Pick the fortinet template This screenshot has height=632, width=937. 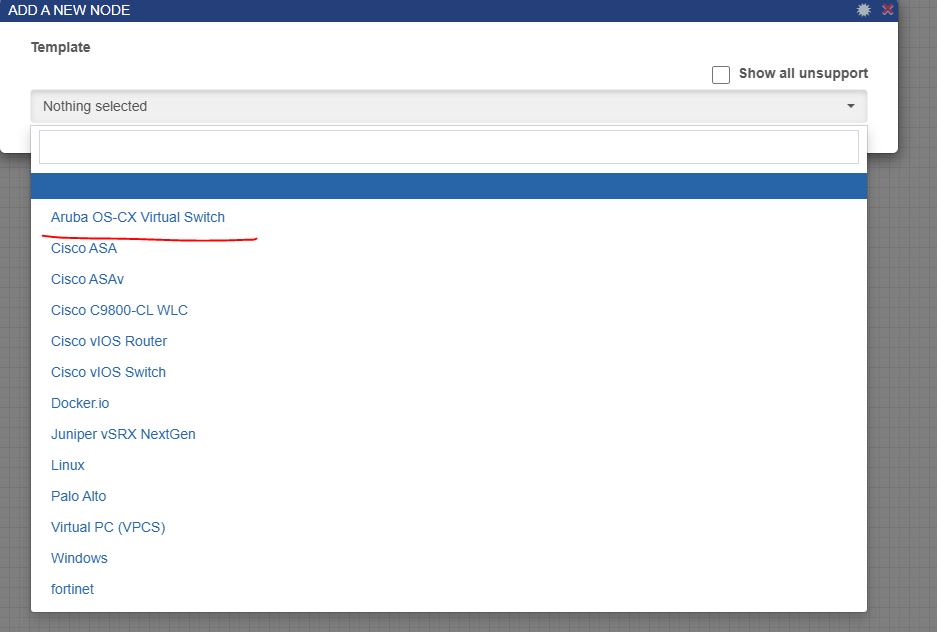(72, 590)
